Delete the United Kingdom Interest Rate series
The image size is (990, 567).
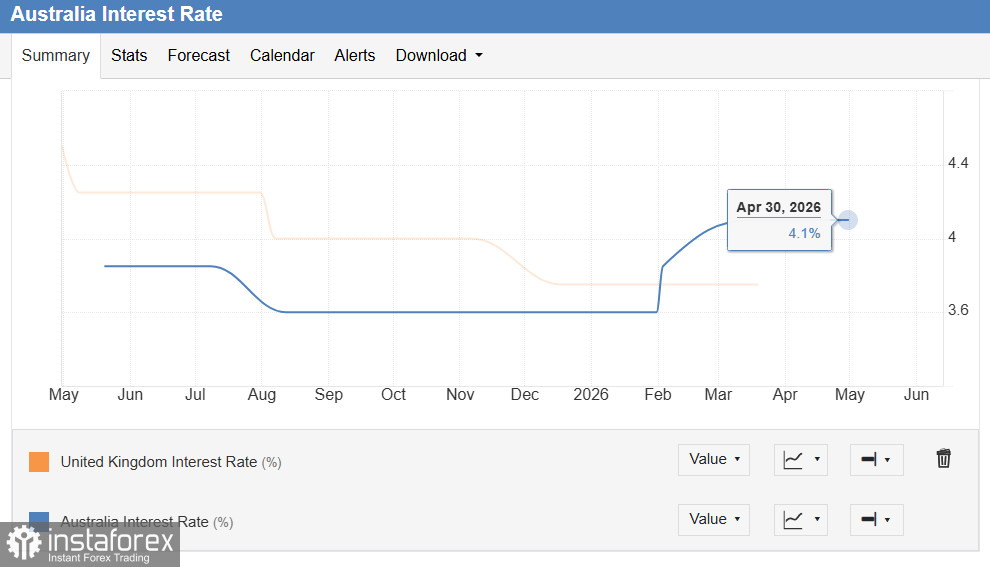[943, 459]
